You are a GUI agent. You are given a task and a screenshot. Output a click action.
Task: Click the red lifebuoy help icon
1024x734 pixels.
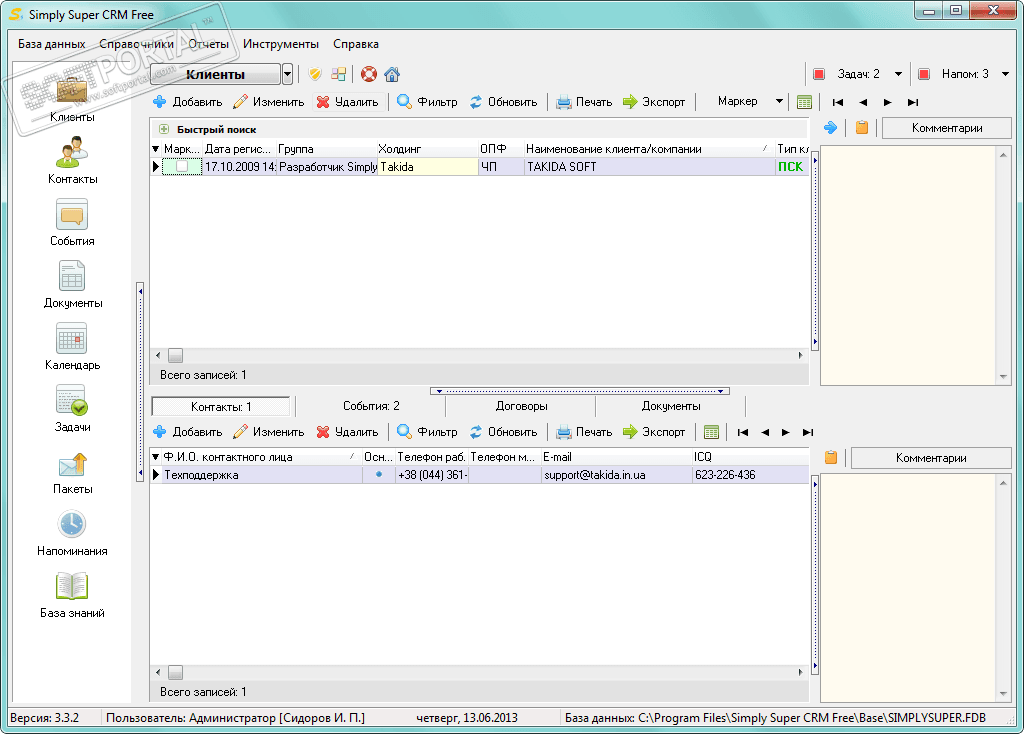pyautogui.click(x=369, y=74)
